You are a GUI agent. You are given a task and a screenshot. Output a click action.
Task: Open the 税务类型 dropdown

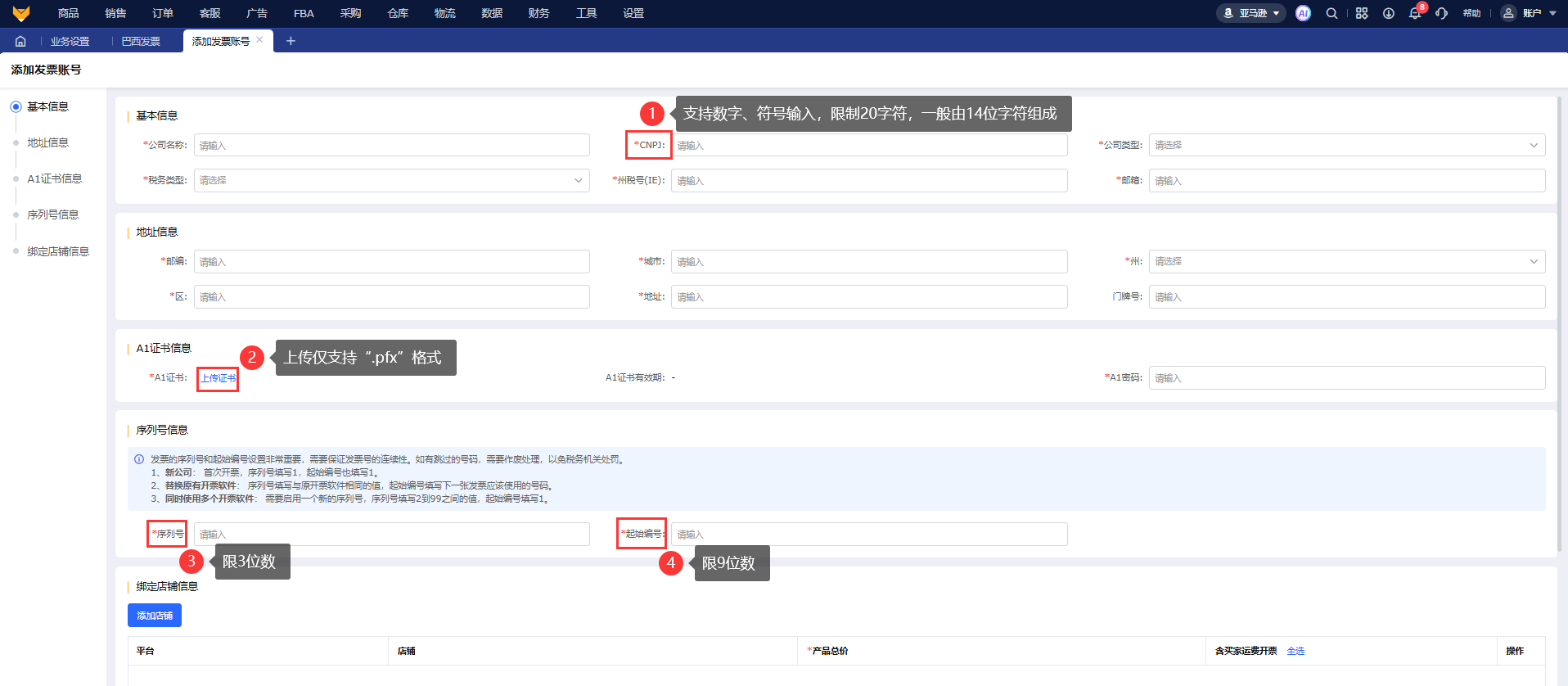[x=392, y=180]
